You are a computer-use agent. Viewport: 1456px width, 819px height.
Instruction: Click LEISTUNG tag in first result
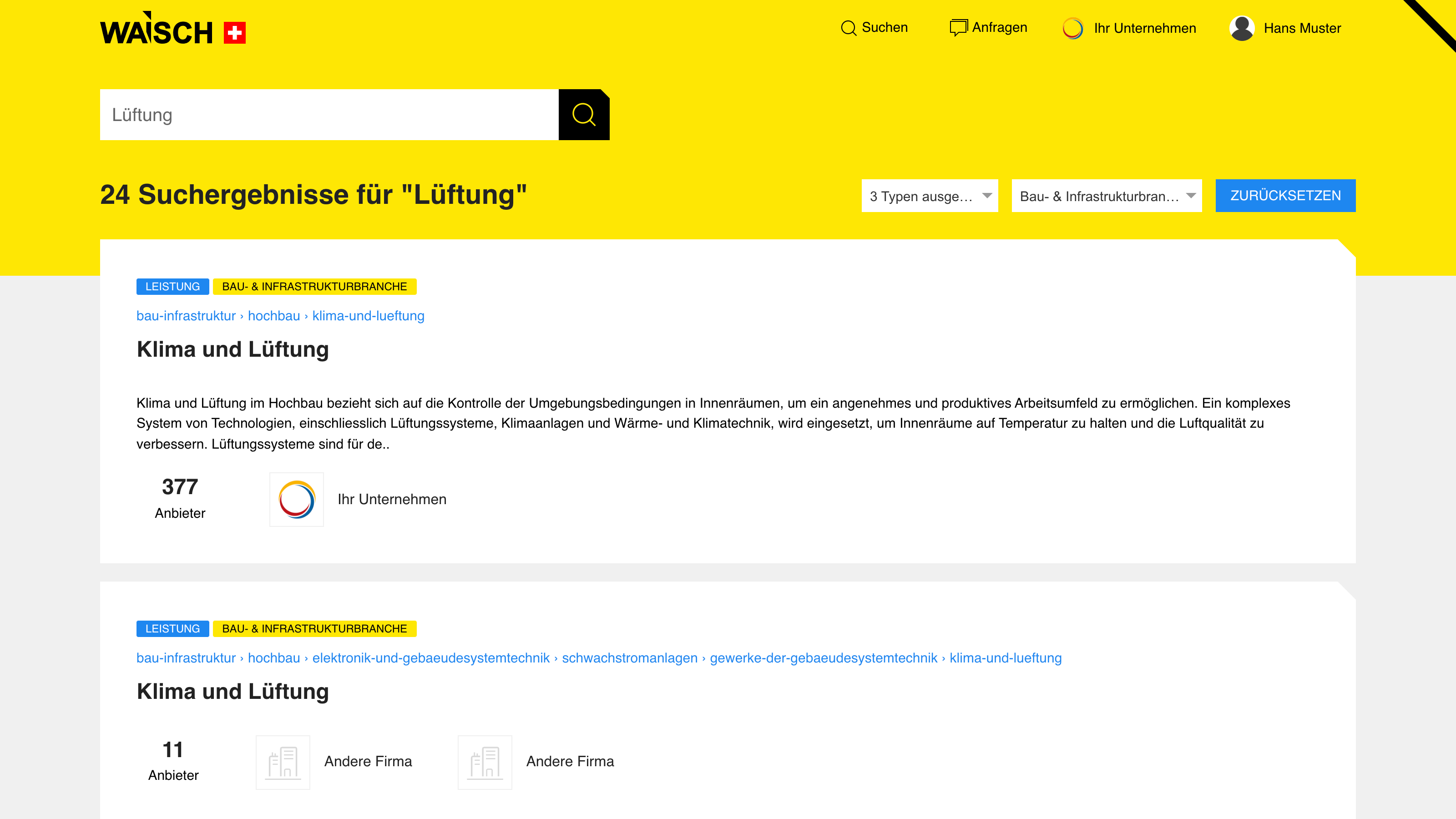tap(172, 287)
